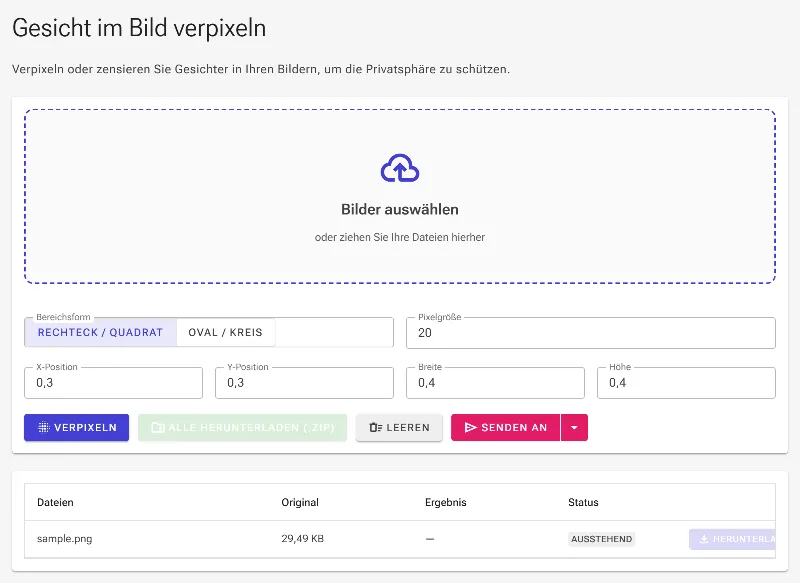The width and height of the screenshot is (800, 583).
Task: Focus the X-Position input field
Action: click(113, 383)
